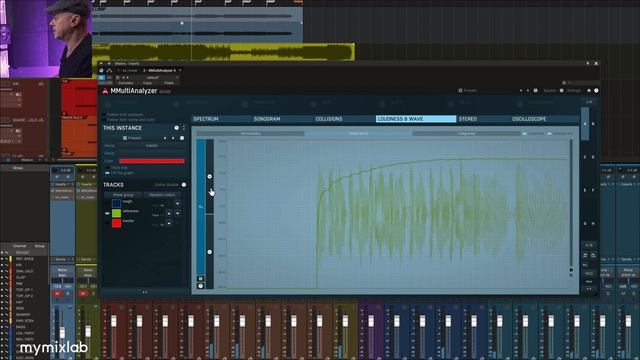Open the THIS INSTANCE options menu dots
640x360 pixels.
pyautogui.click(x=184, y=128)
